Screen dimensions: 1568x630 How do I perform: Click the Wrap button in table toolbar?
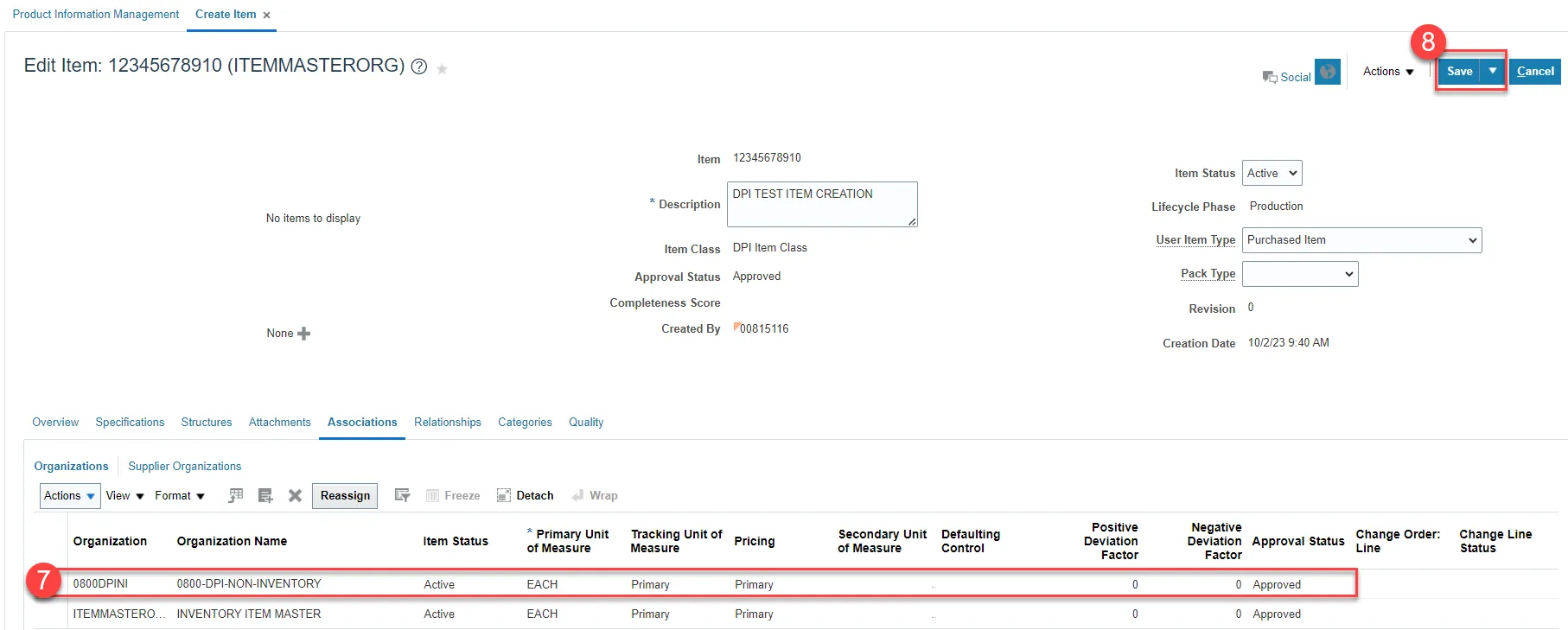(595, 495)
